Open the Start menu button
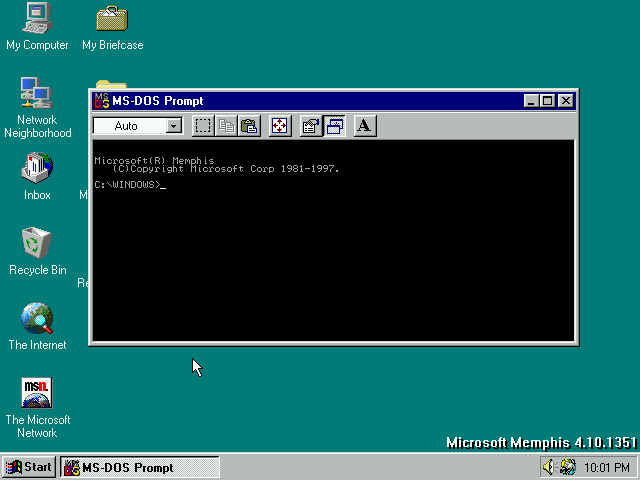This screenshot has height=480, width=640. click(x=29, y=467)
